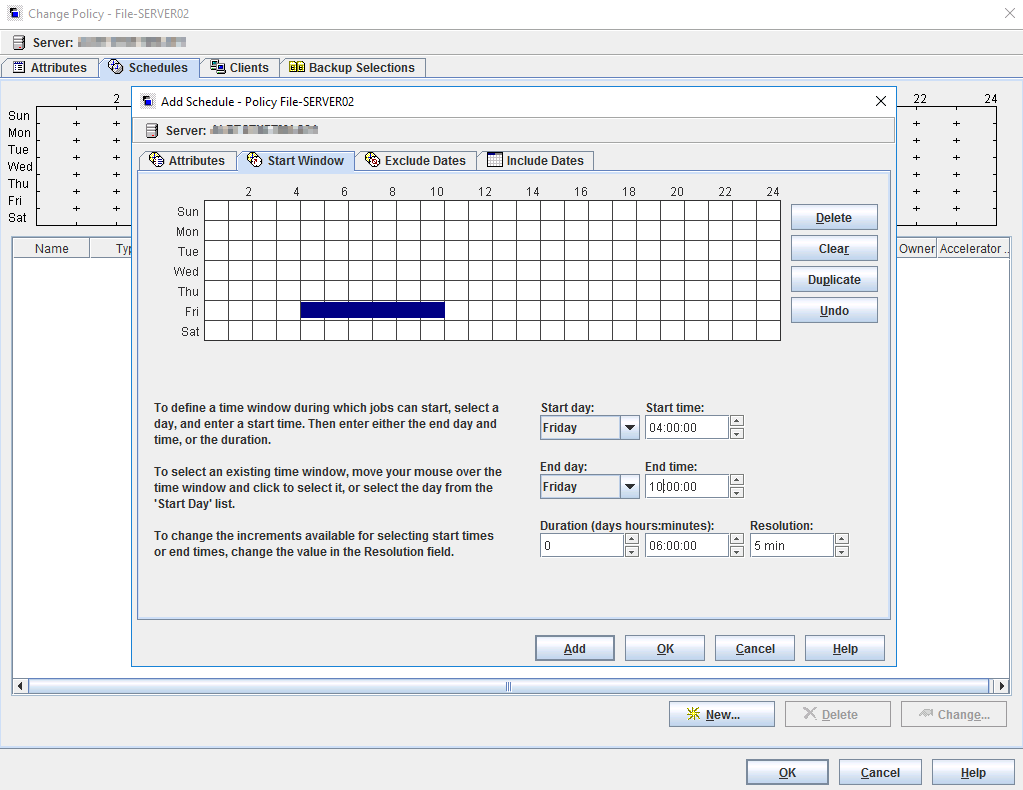Image resolution: width=1023 pixels, height=790 pixels.
Task: Open the Start day dropdown
Action: coord(629,428)
